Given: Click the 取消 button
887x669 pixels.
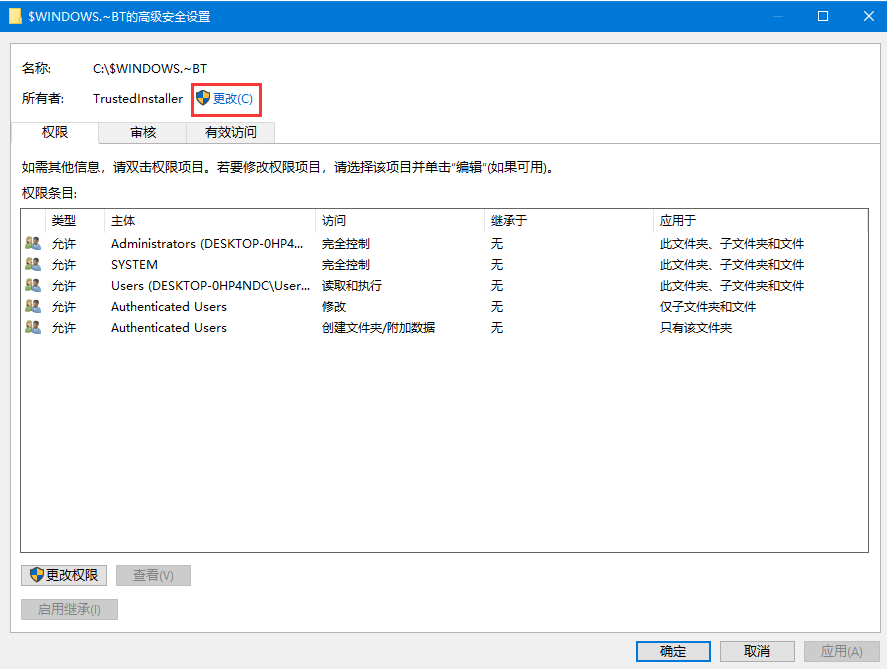Looking at the screenshot, I should point(757,651).
